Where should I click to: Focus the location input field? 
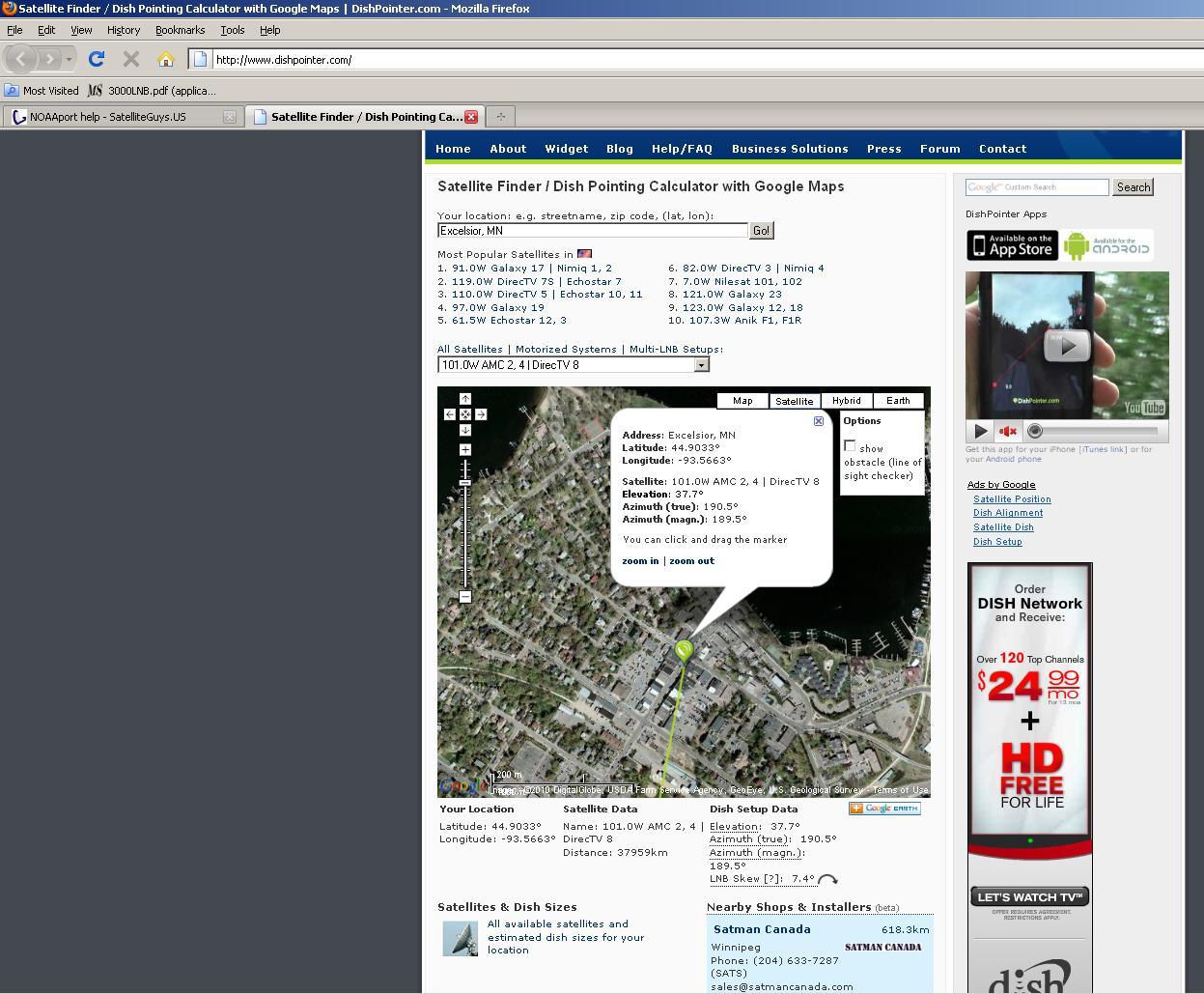(x=593, y=231)
